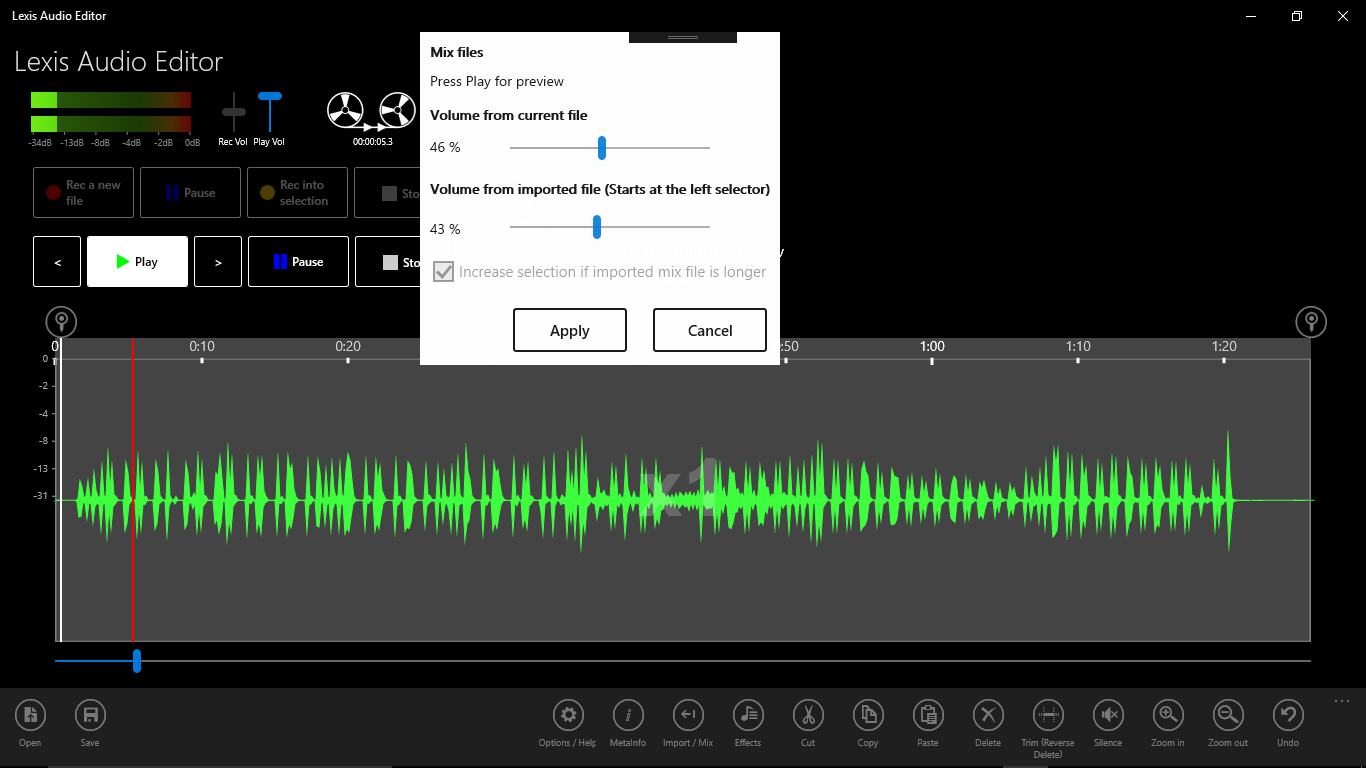Show MetaInfo for the audio
This screenshot has height=768, width=1366.
628,715
